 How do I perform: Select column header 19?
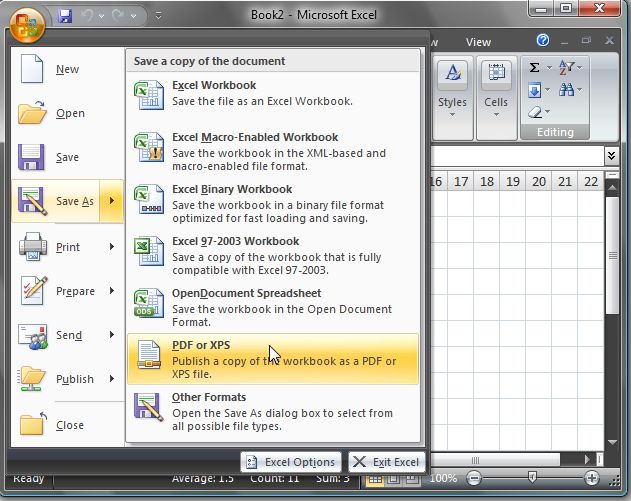513,181
